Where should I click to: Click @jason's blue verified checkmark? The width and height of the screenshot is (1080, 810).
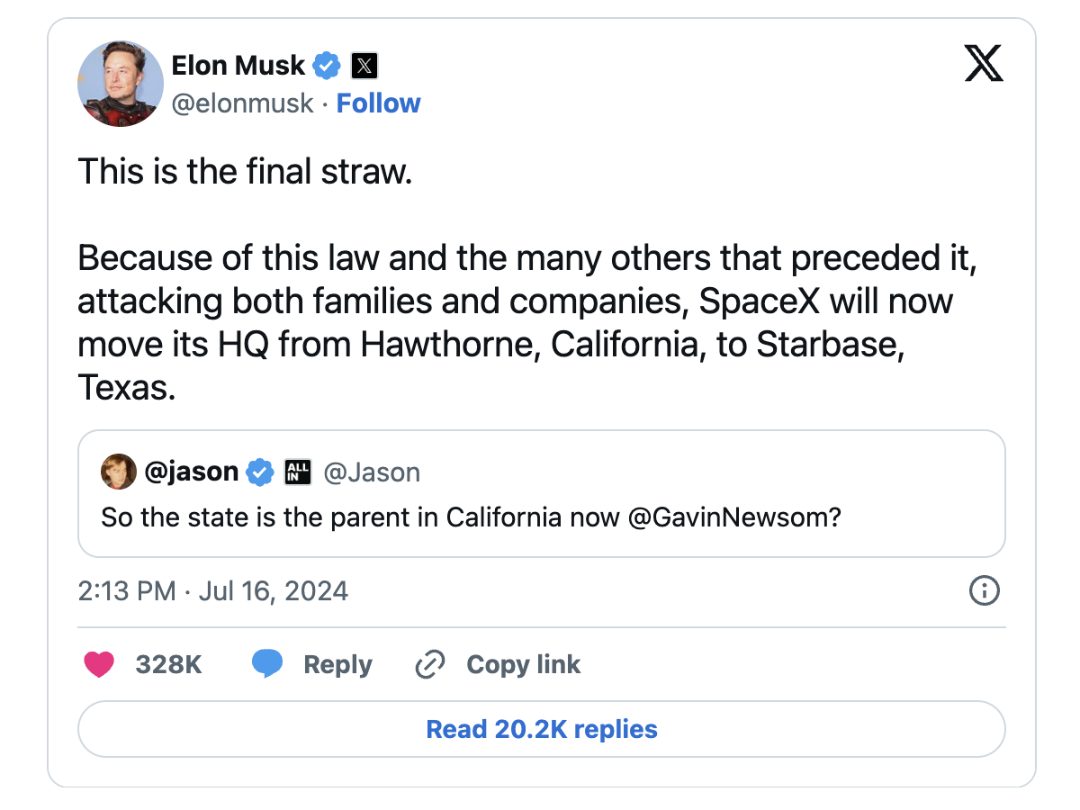pos(260,472)
